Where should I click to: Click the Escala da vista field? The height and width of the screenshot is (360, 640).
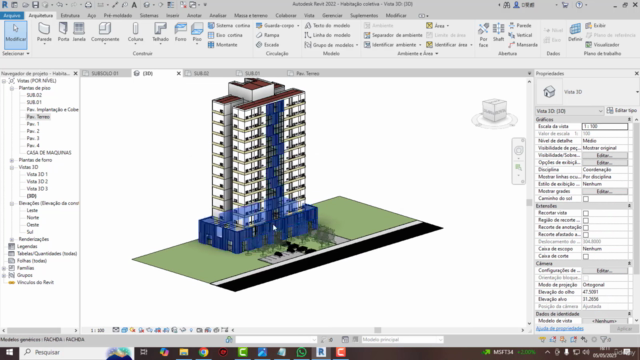click(604, 127)
